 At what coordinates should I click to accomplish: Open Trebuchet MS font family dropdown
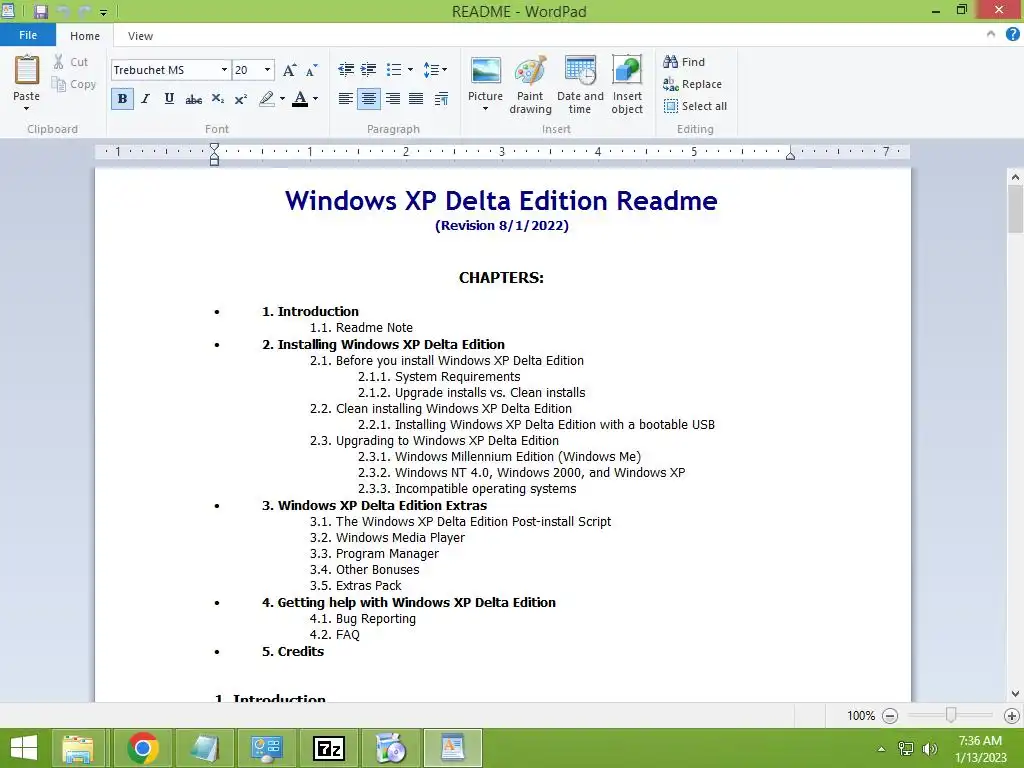point(224,70)
